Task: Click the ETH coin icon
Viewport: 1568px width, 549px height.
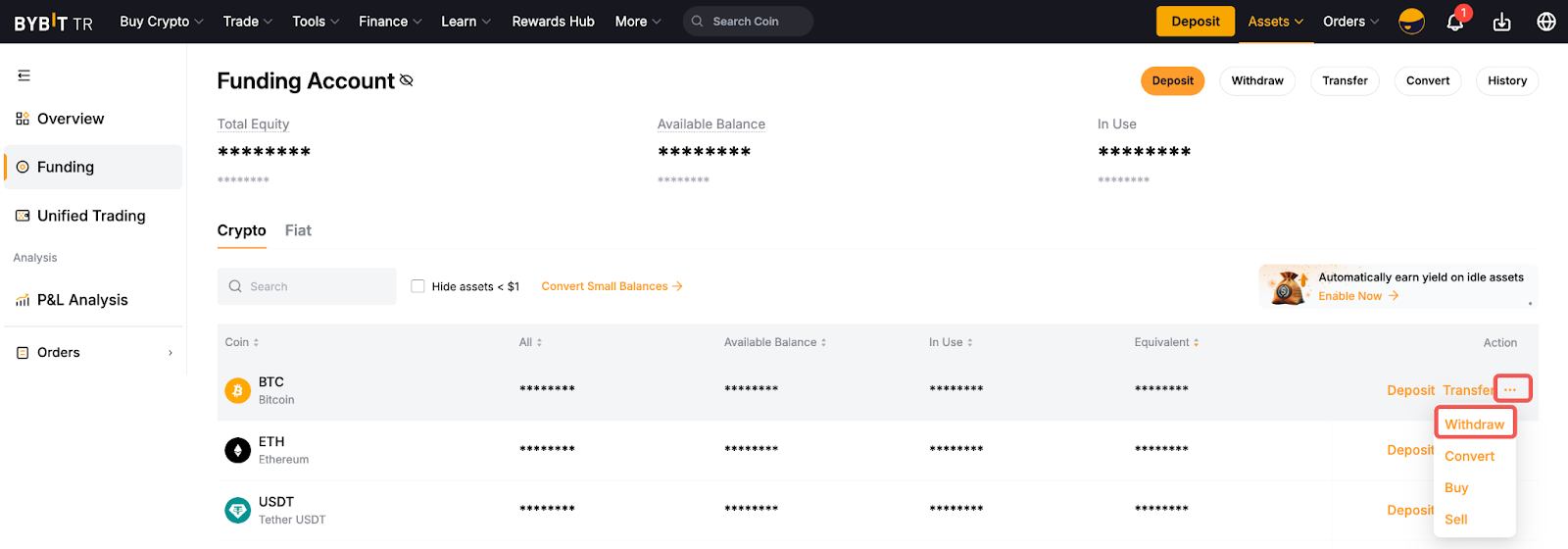Action: click(x=238, y=450)
